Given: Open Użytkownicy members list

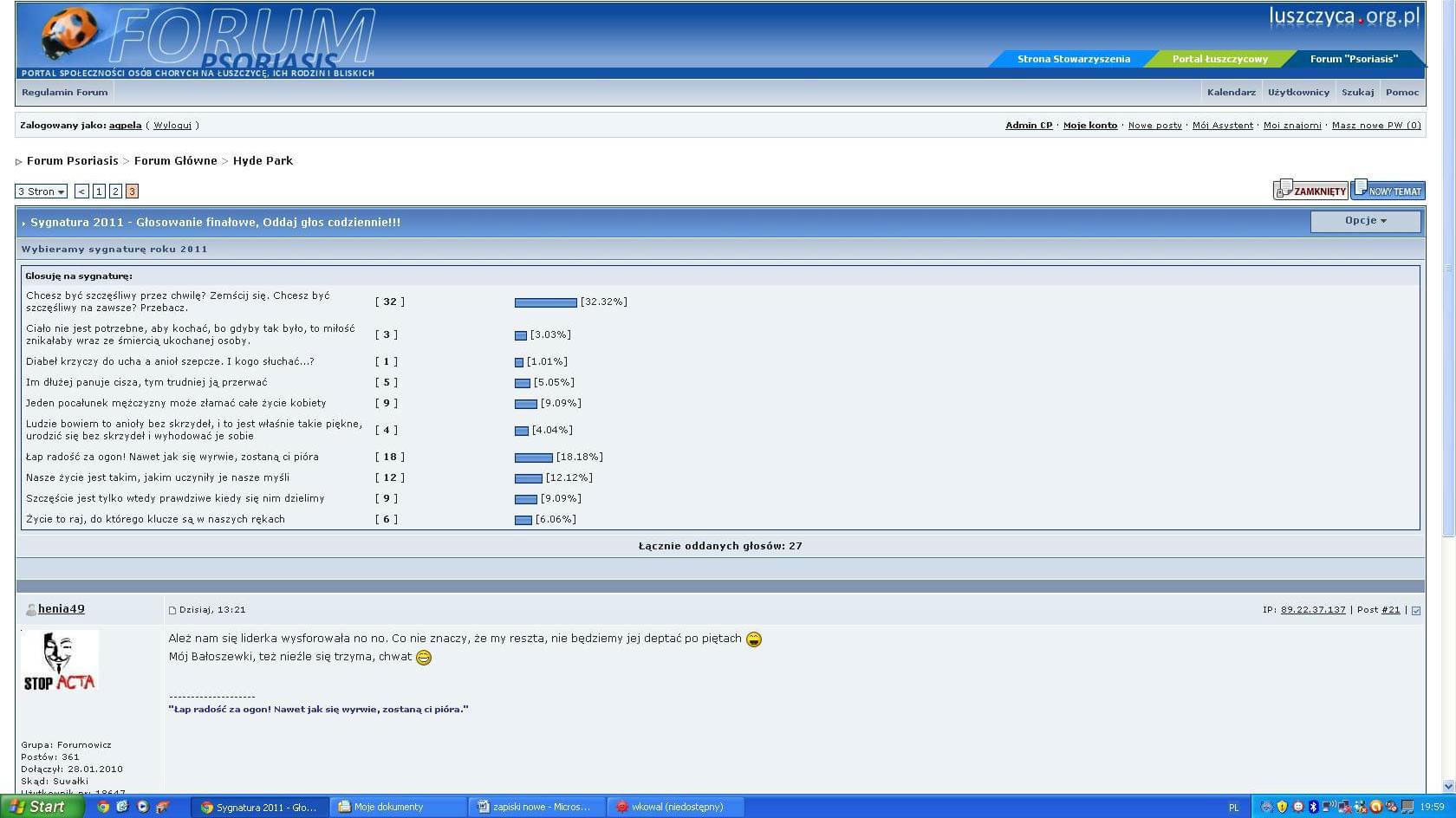Looking at the screenshot, I should (x=1298, y=92).
